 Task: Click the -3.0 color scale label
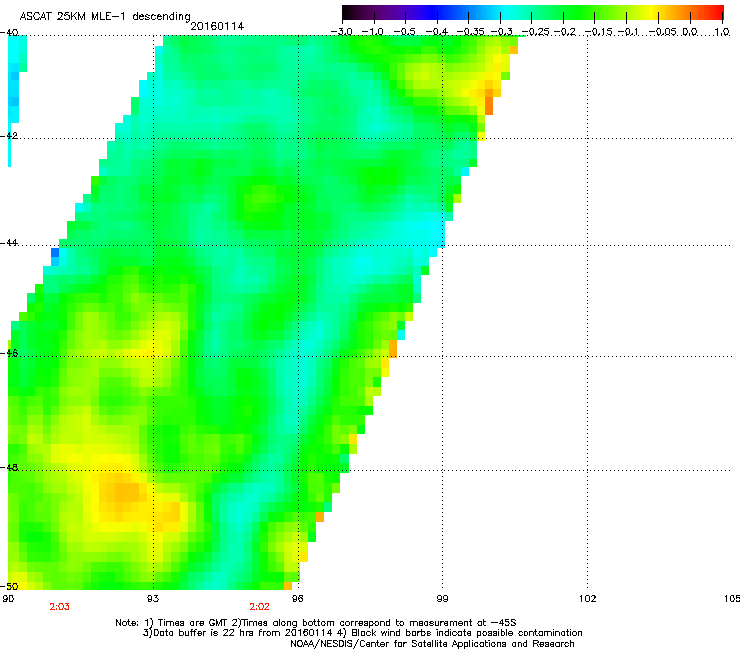point(342,32)
